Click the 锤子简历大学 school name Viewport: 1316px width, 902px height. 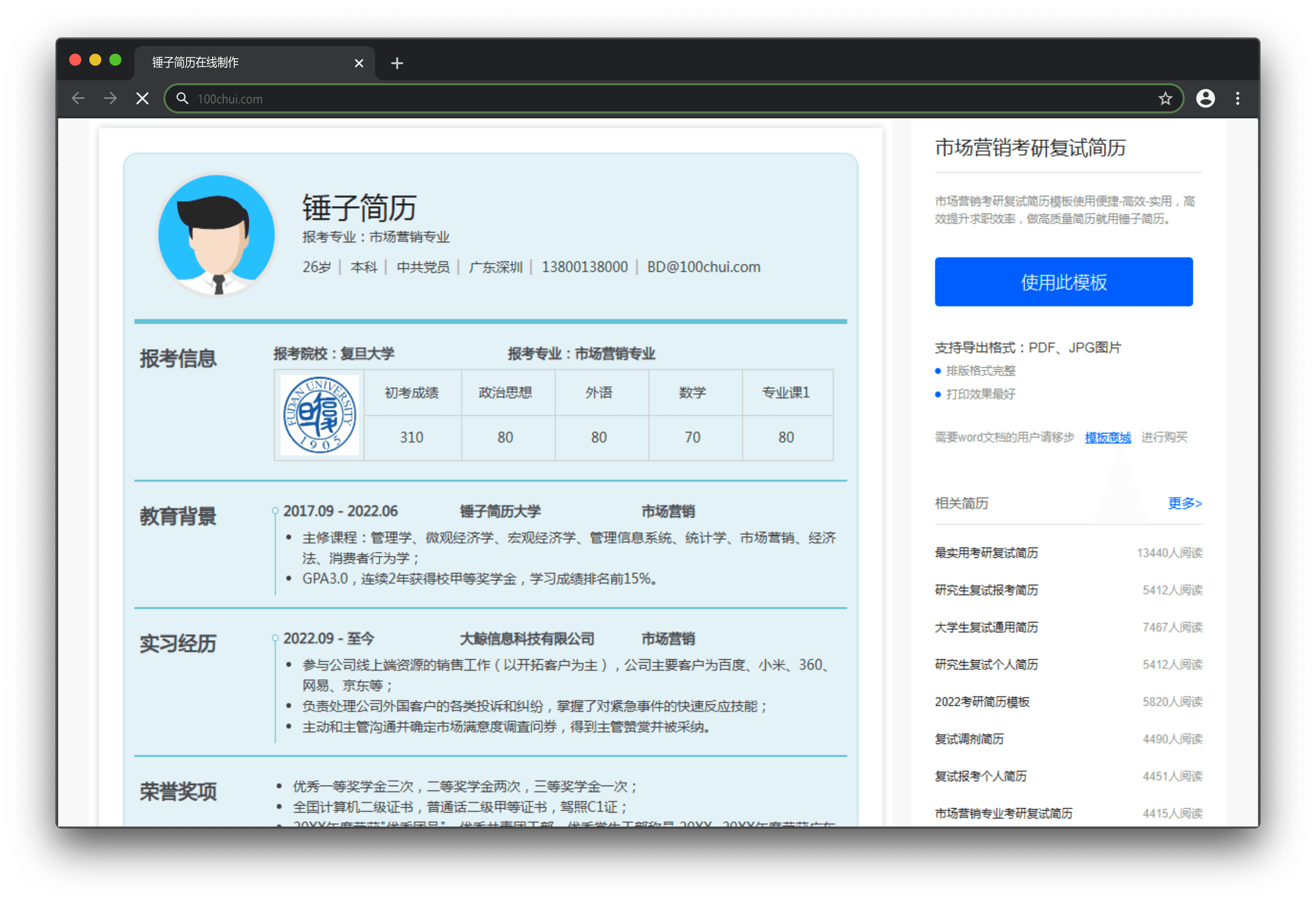coord(500,511)
